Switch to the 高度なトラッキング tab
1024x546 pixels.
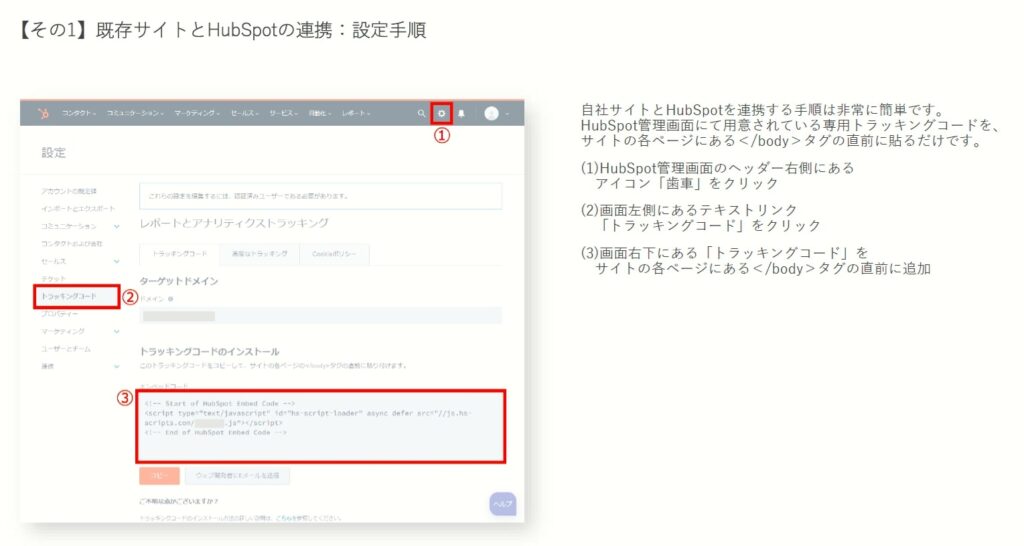point(260,254)
